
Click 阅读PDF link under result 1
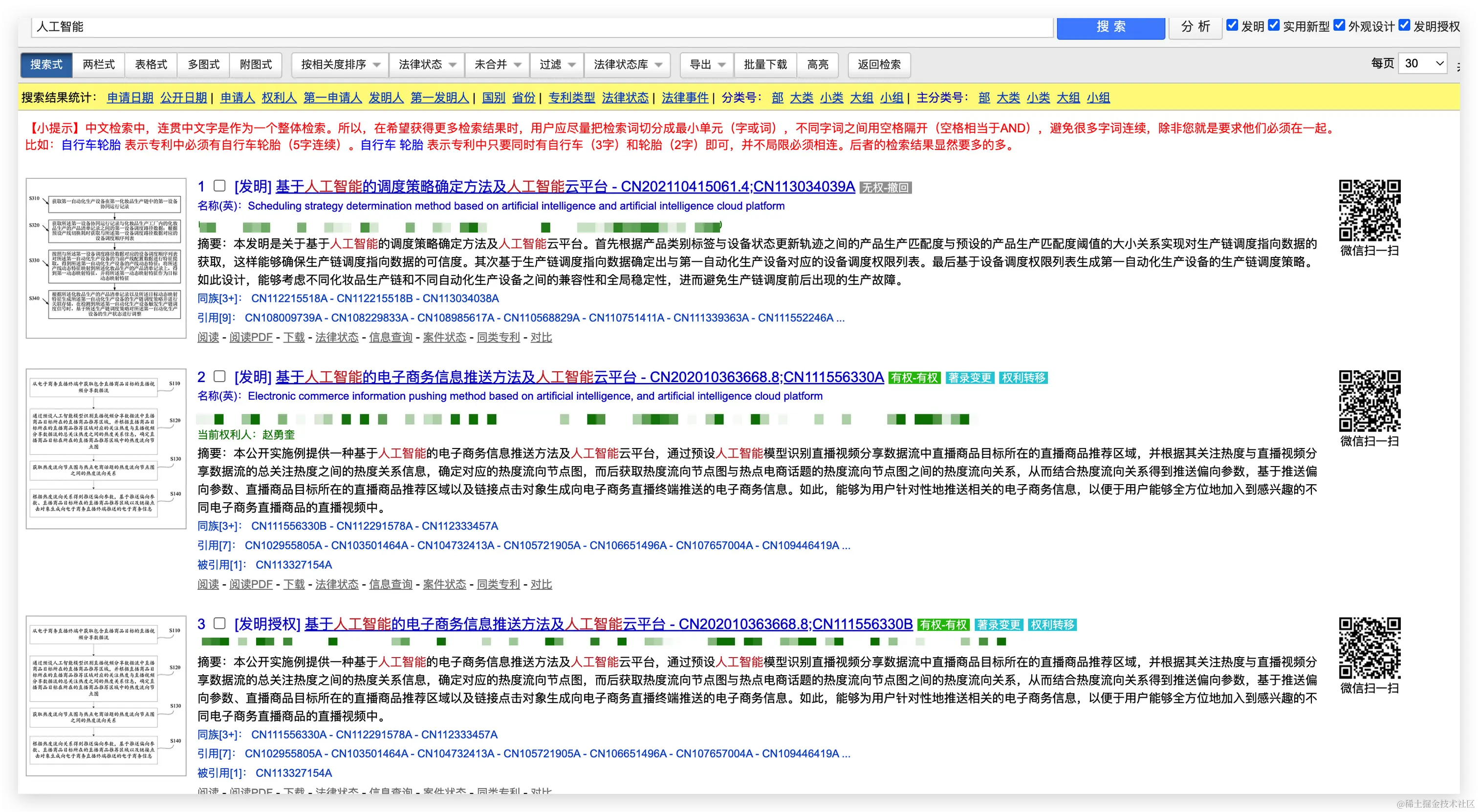pos(251,337)
